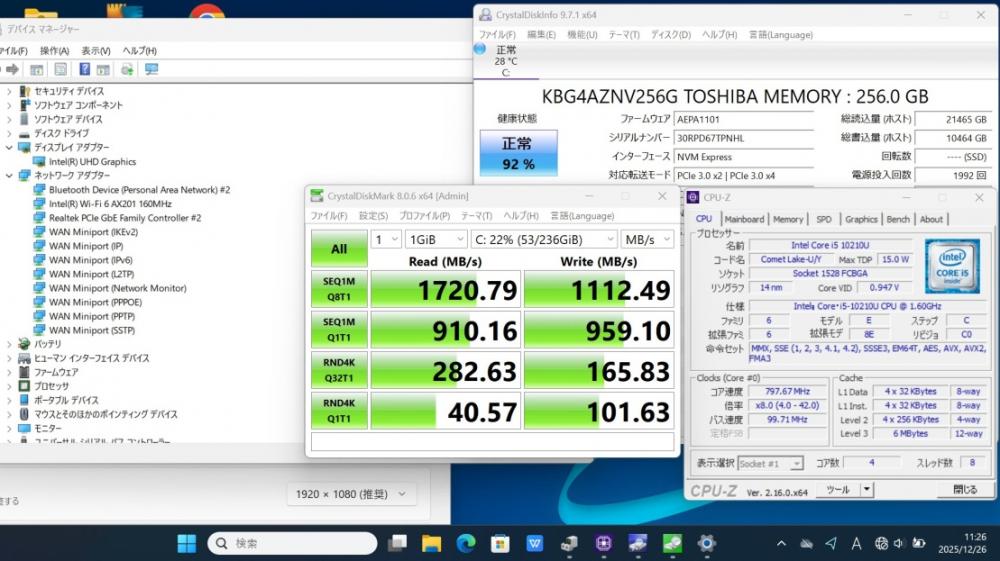Click the 閉じる button in CPU-Z
This screenshot has width=1000, height=561.
coord(965,489)
